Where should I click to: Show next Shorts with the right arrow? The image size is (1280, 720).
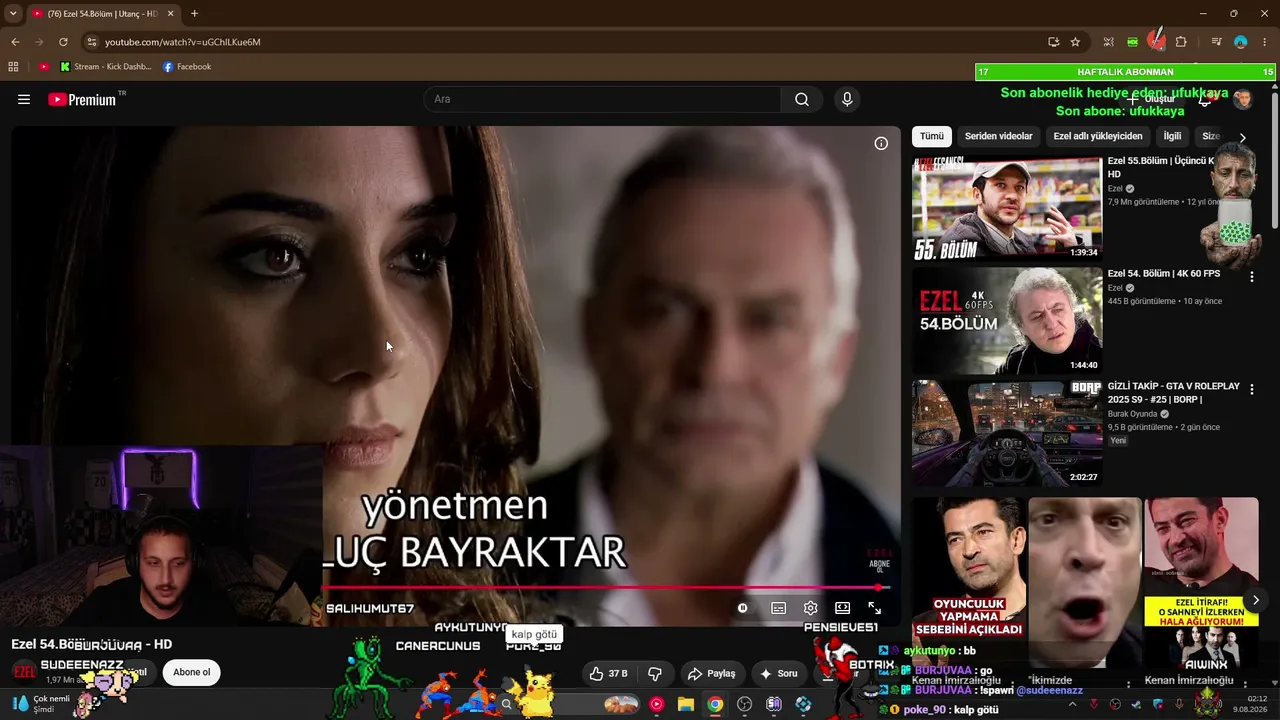tap(1256, 600)
